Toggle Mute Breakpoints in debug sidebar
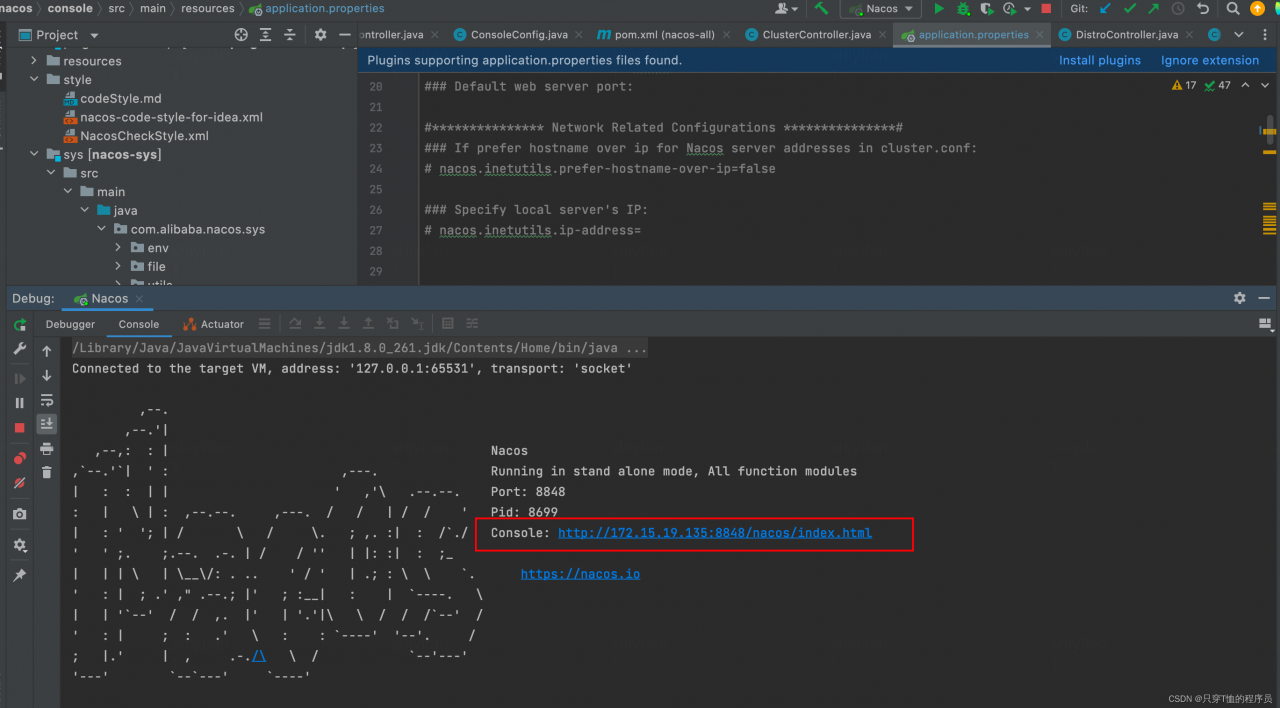1280x708 pixels. coord(19,483)
